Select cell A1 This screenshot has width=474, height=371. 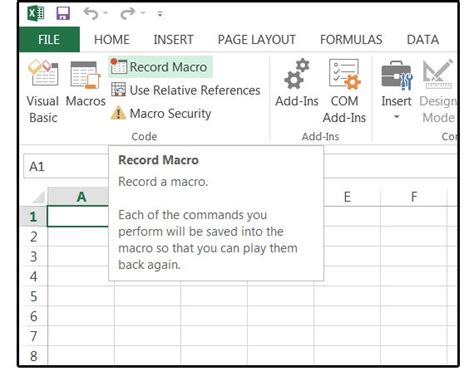[x=78, y=217]
